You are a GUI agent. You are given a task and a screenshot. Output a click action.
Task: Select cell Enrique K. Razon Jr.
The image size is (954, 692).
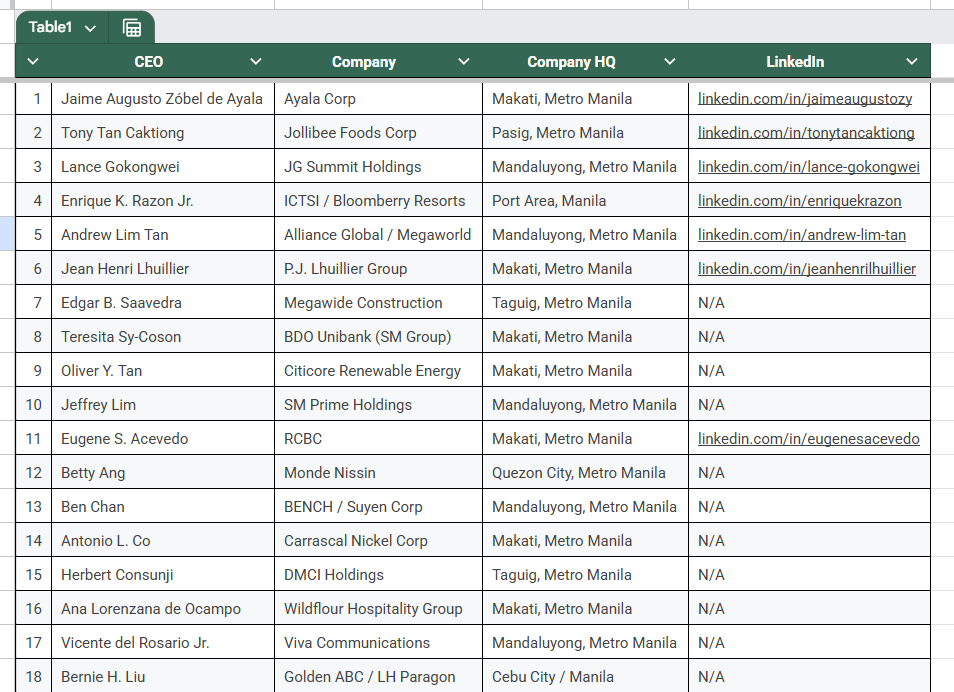click(x=163, y=201)
